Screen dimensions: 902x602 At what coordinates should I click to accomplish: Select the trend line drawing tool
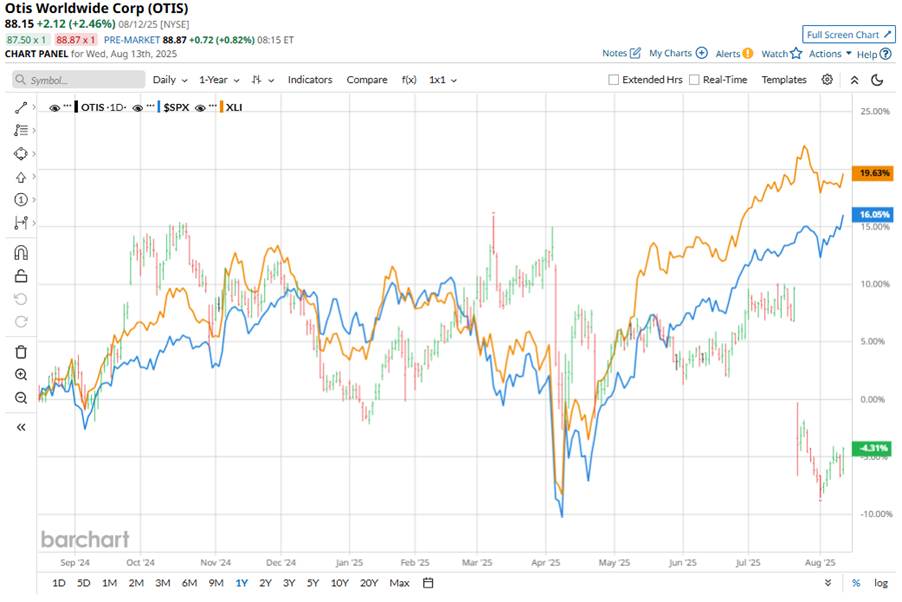[x=21, y=108]
